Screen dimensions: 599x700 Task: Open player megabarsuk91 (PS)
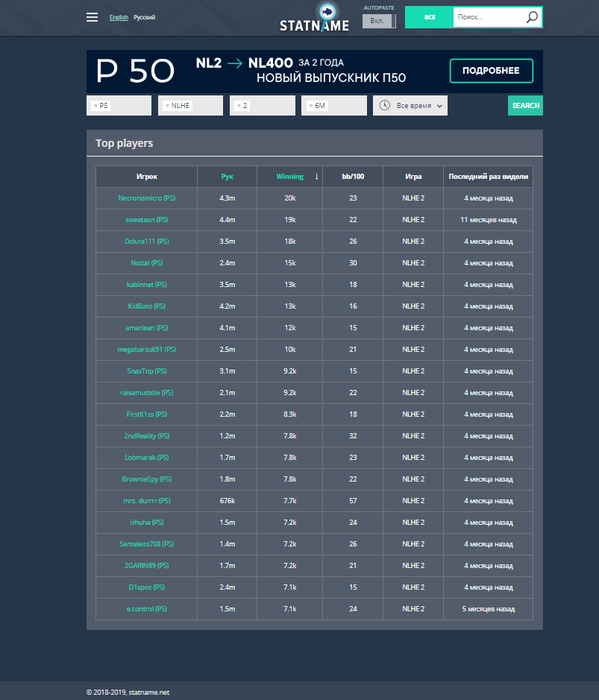[146, 350]
